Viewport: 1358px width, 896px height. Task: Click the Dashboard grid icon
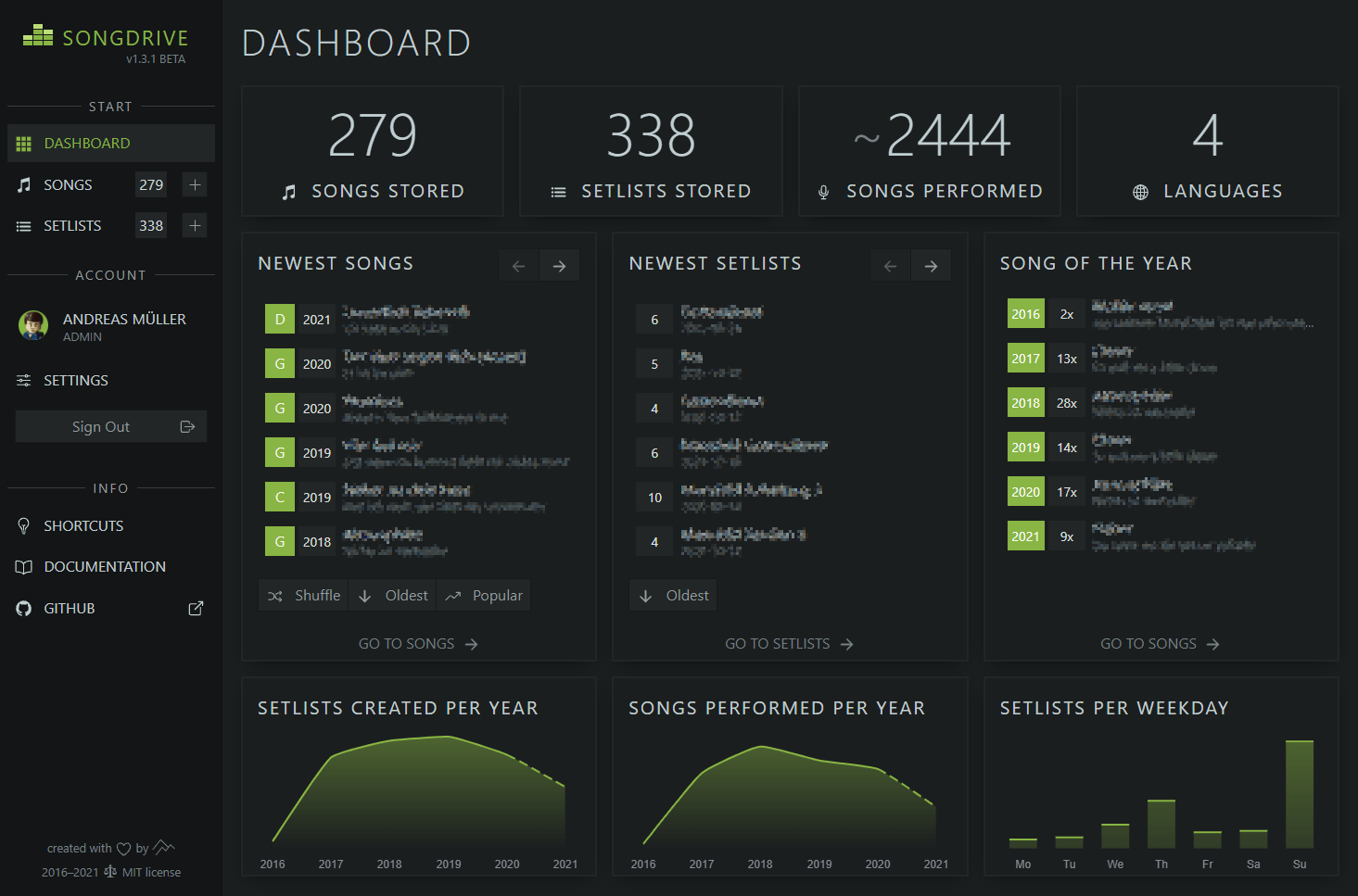click(x=24, y=144)
